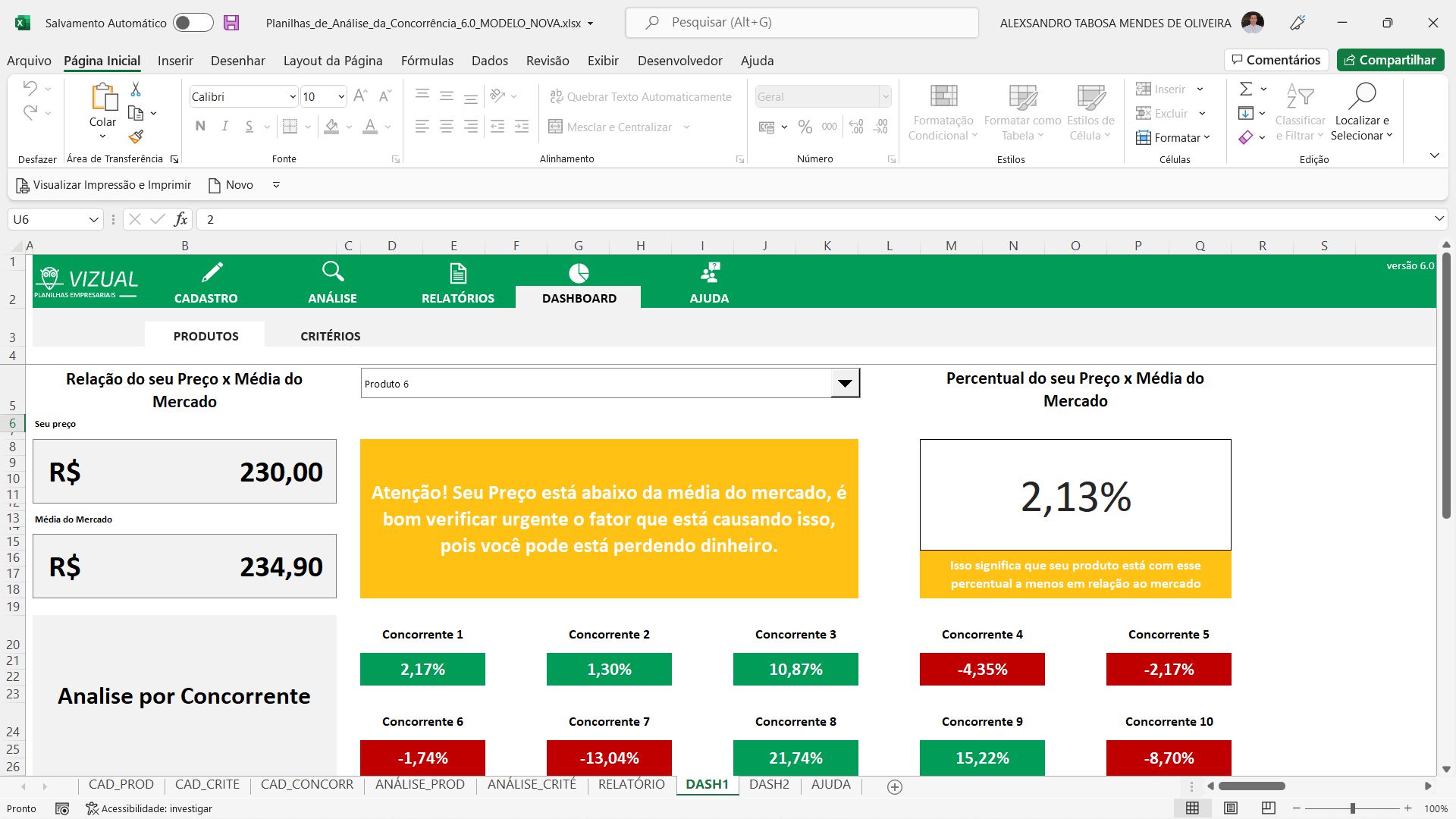Toggle bold with the N button
The width and height of the screenshot is (1456, 819).
tap(200, 127)
